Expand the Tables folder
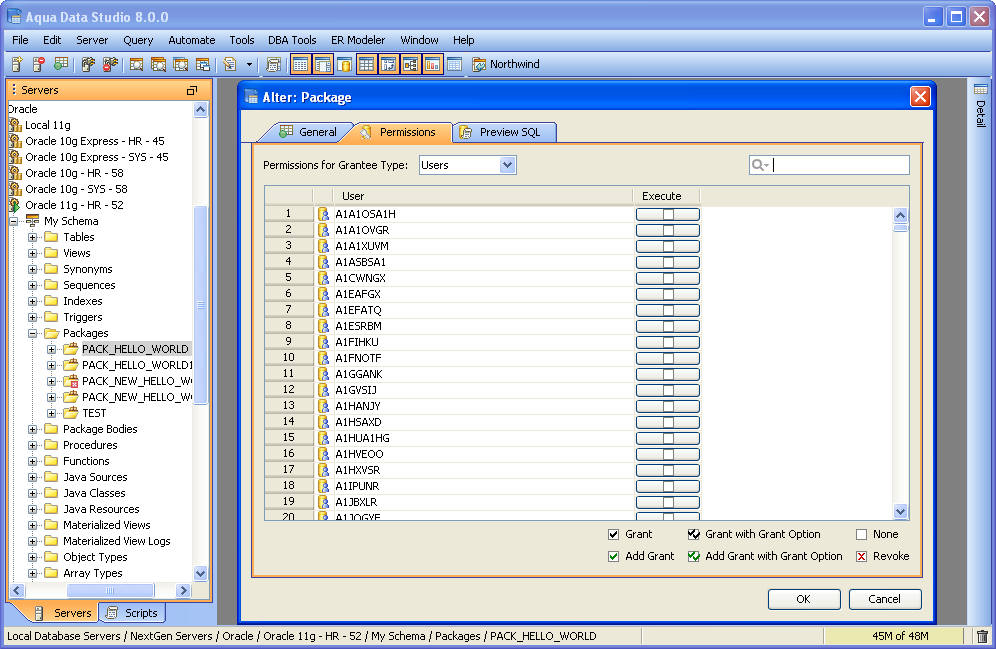 [32, 238]
